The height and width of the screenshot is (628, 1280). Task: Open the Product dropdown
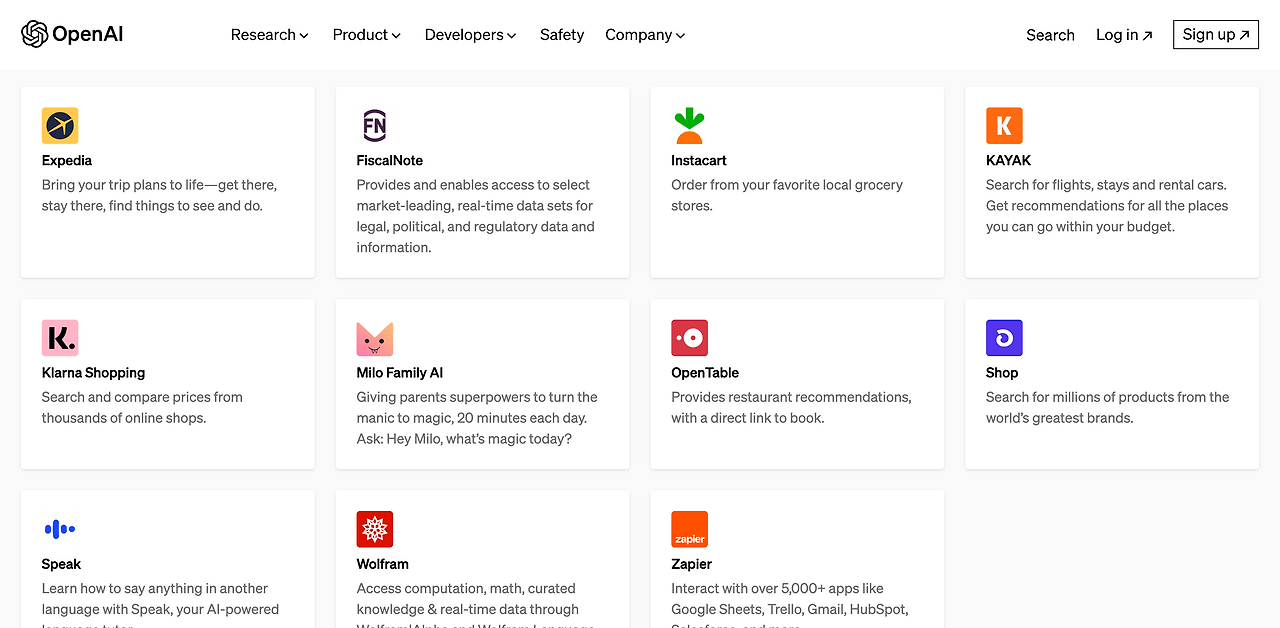click(366, 34)
